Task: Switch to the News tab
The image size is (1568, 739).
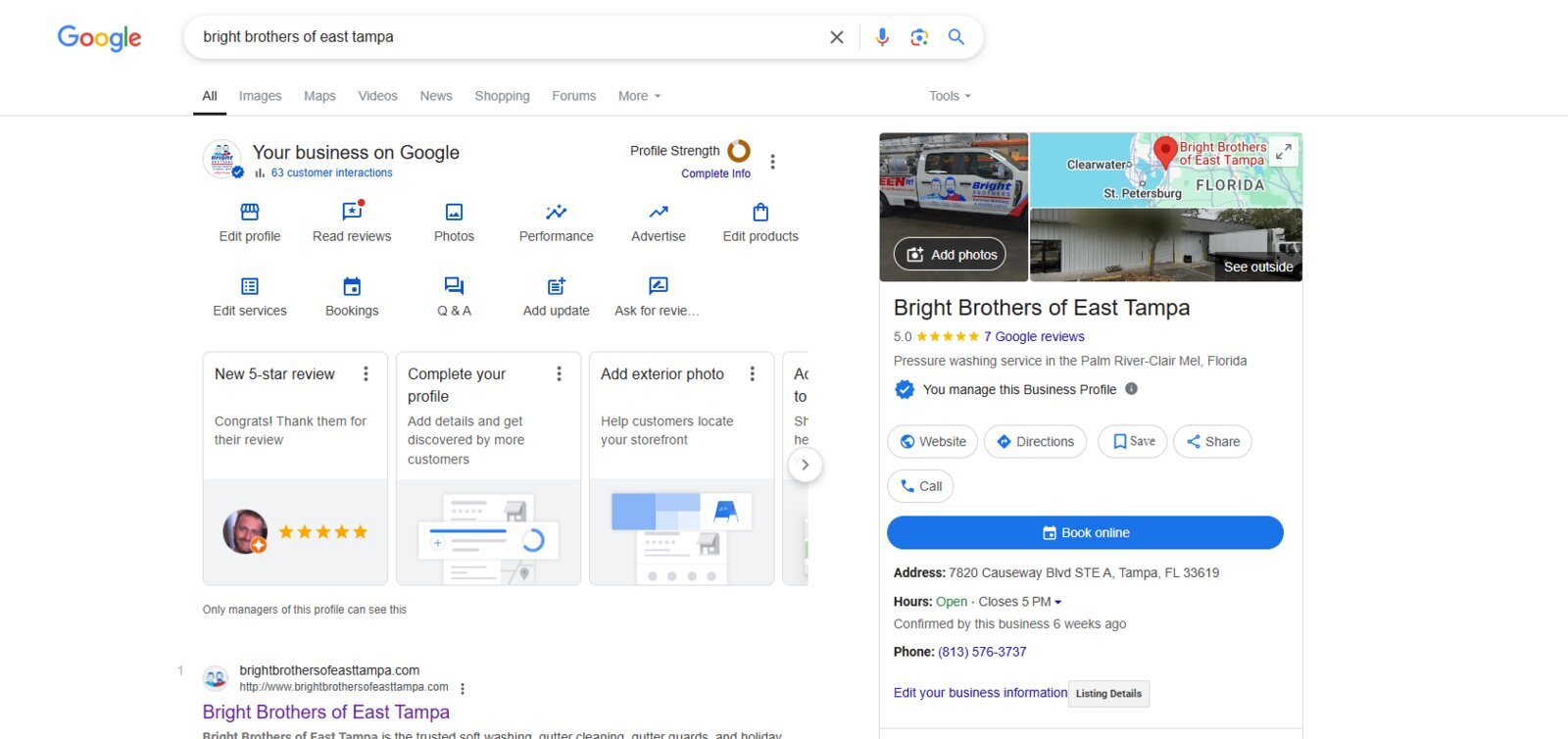Action: (x=436, y=96)
